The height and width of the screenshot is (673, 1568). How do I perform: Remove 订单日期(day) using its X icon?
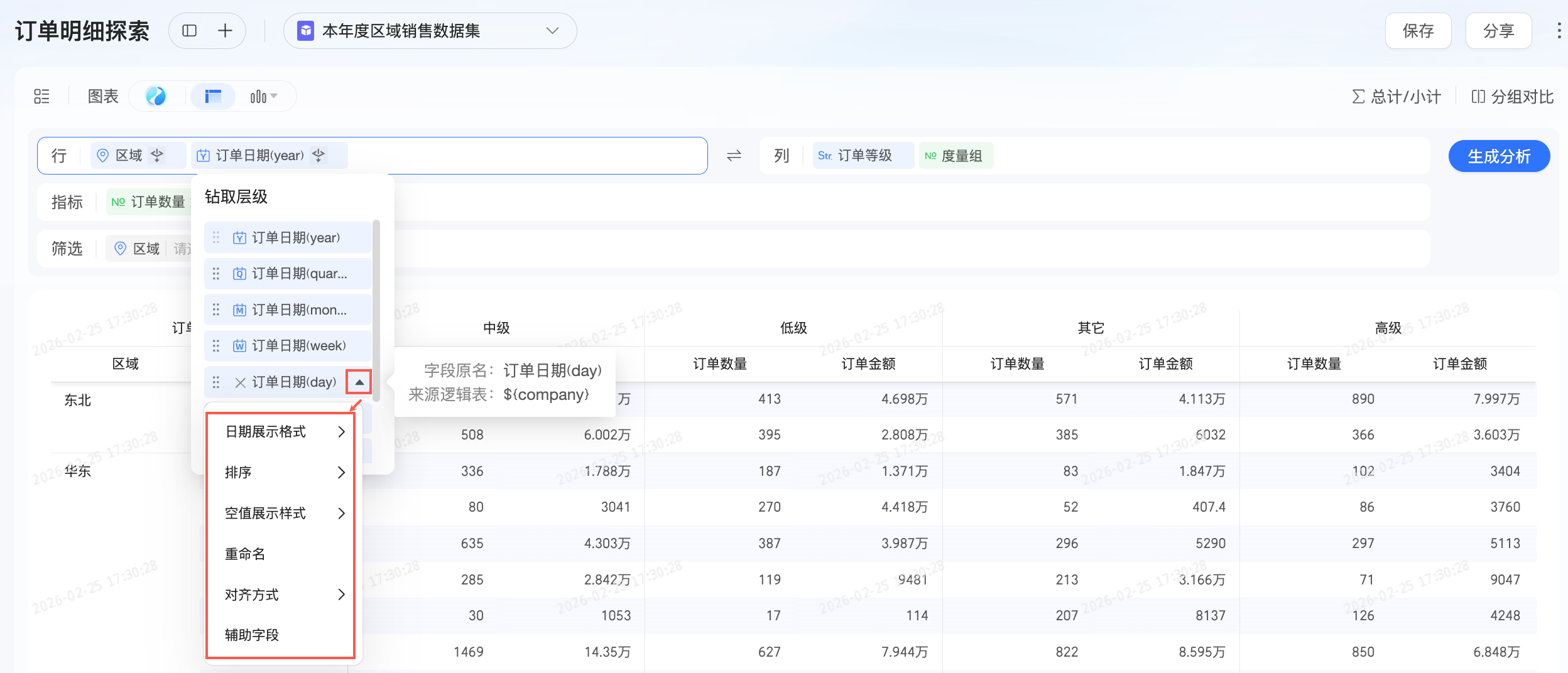point(240,382)
